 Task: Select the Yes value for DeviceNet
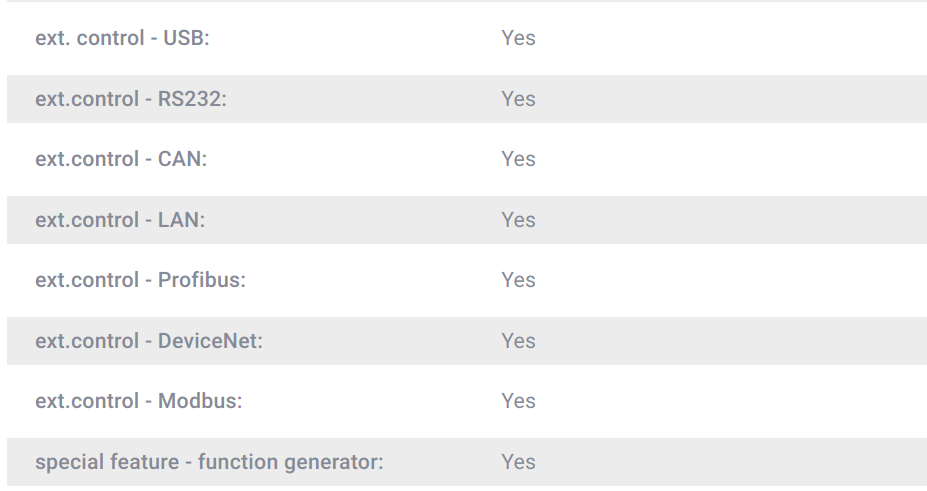[518, 341]
